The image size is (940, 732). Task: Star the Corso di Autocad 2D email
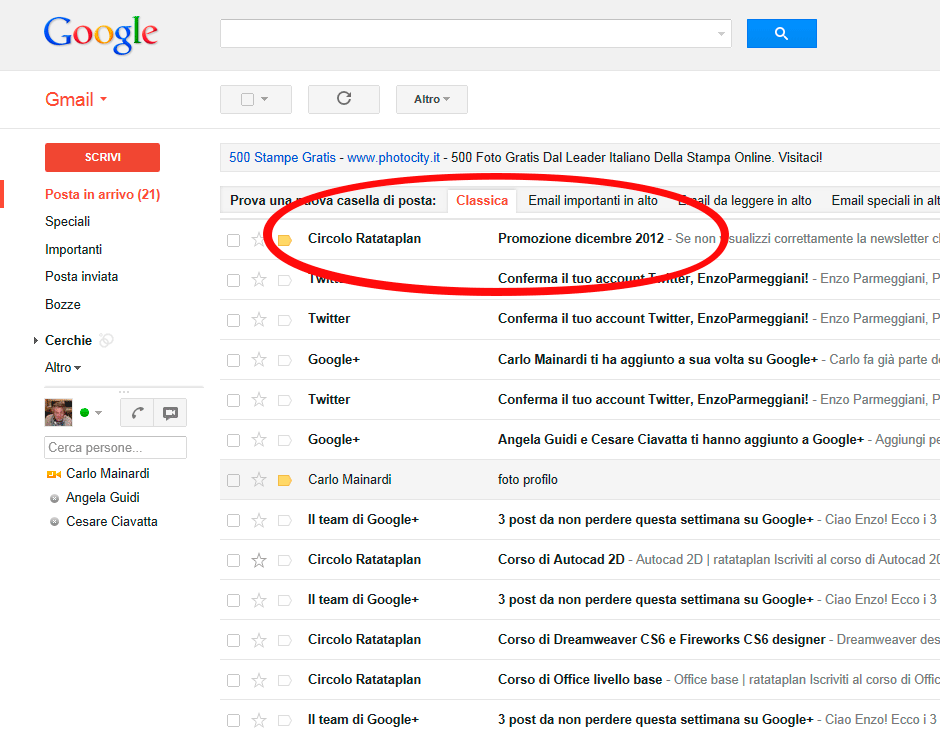coord(258,560)
